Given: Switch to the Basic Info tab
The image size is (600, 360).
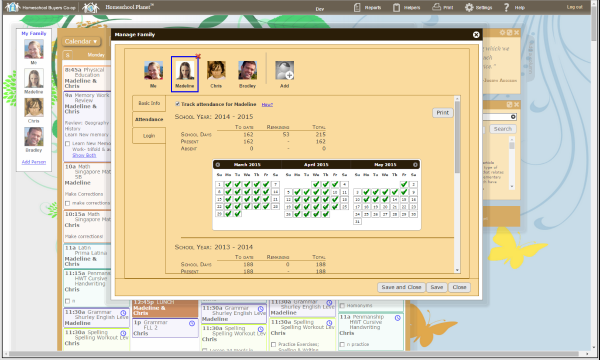Looking at the screenshot, I should [x=149, y=103].
